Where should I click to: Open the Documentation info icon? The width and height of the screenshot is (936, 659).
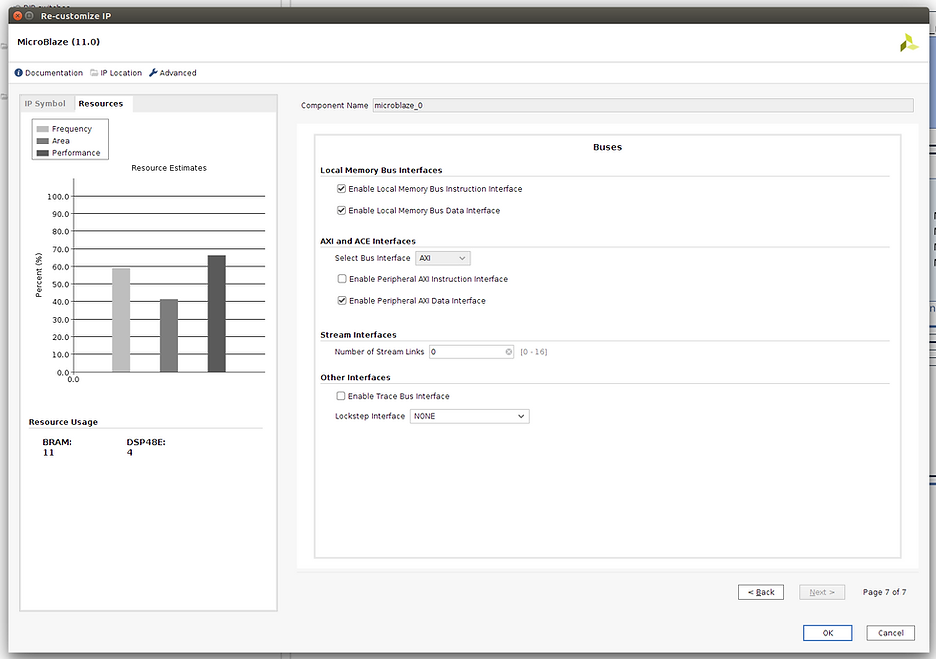point(19,73)
